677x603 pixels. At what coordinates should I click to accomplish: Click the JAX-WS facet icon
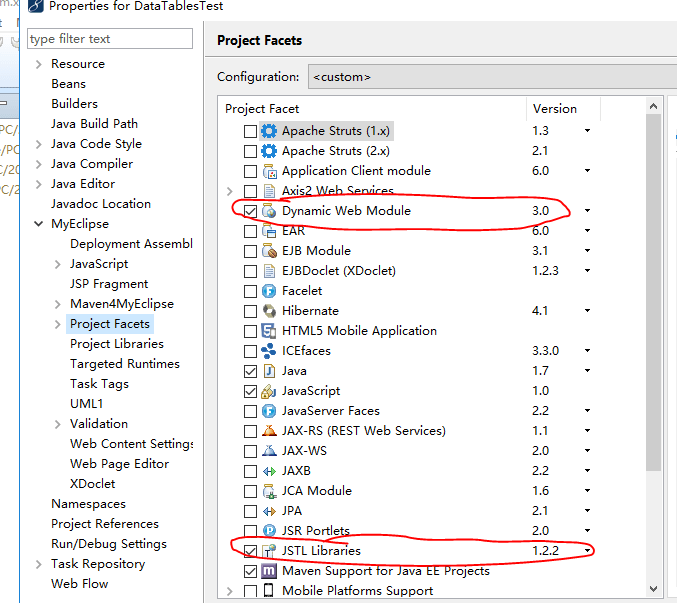coord(269,451)
